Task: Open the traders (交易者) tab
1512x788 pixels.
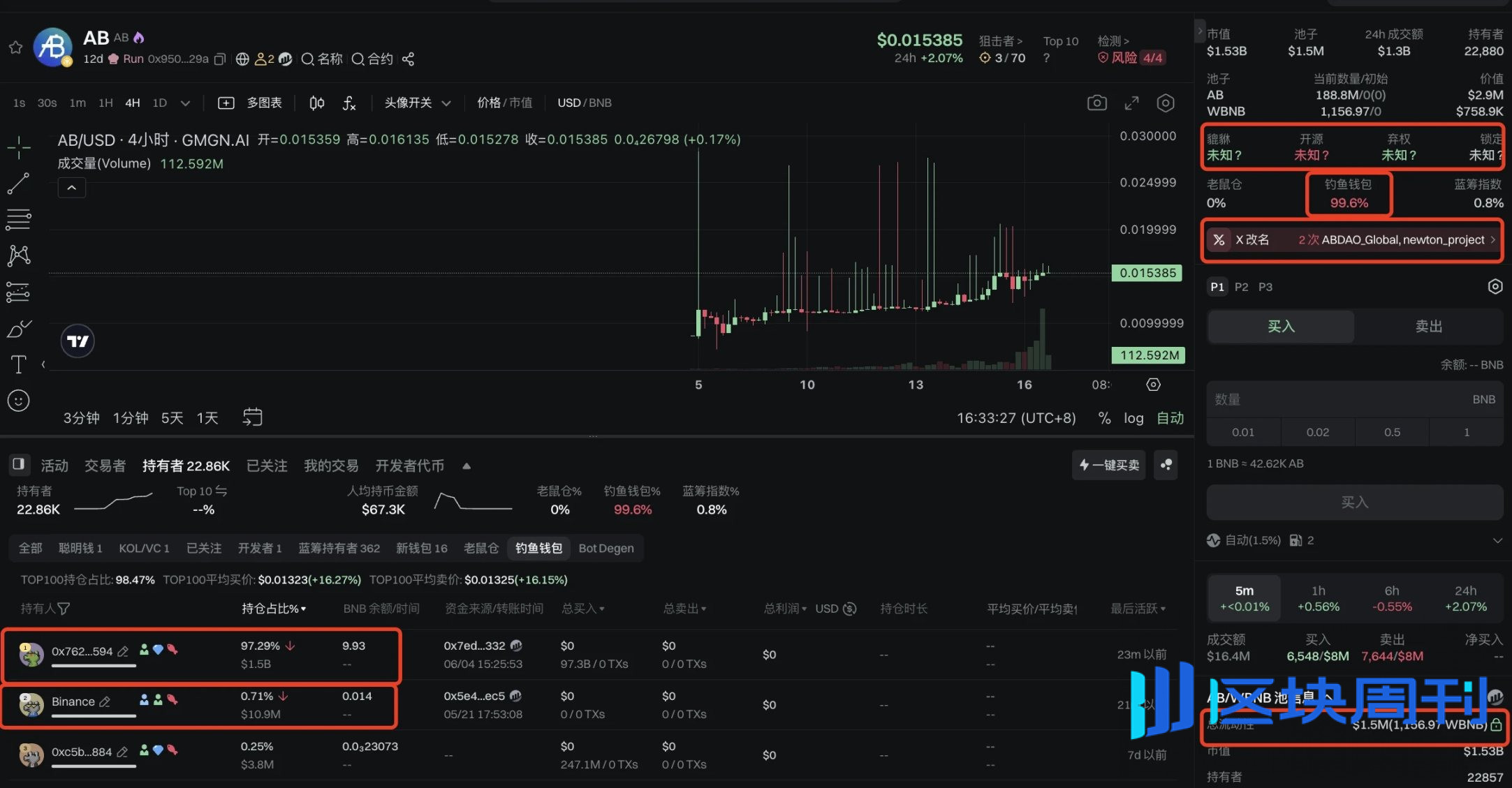Action: (105, 466)
